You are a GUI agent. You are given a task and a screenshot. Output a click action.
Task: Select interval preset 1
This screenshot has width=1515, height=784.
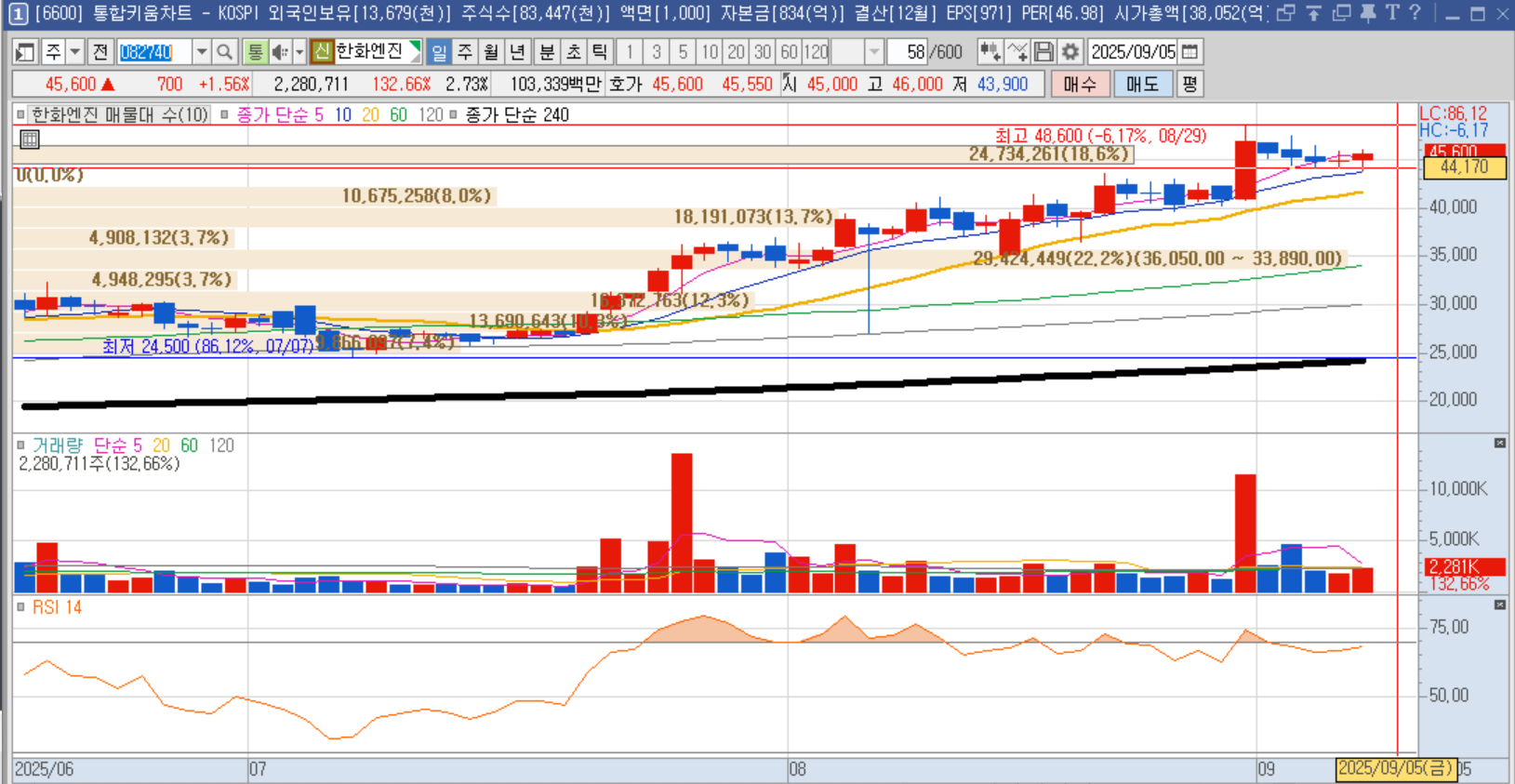pos(630,52)
